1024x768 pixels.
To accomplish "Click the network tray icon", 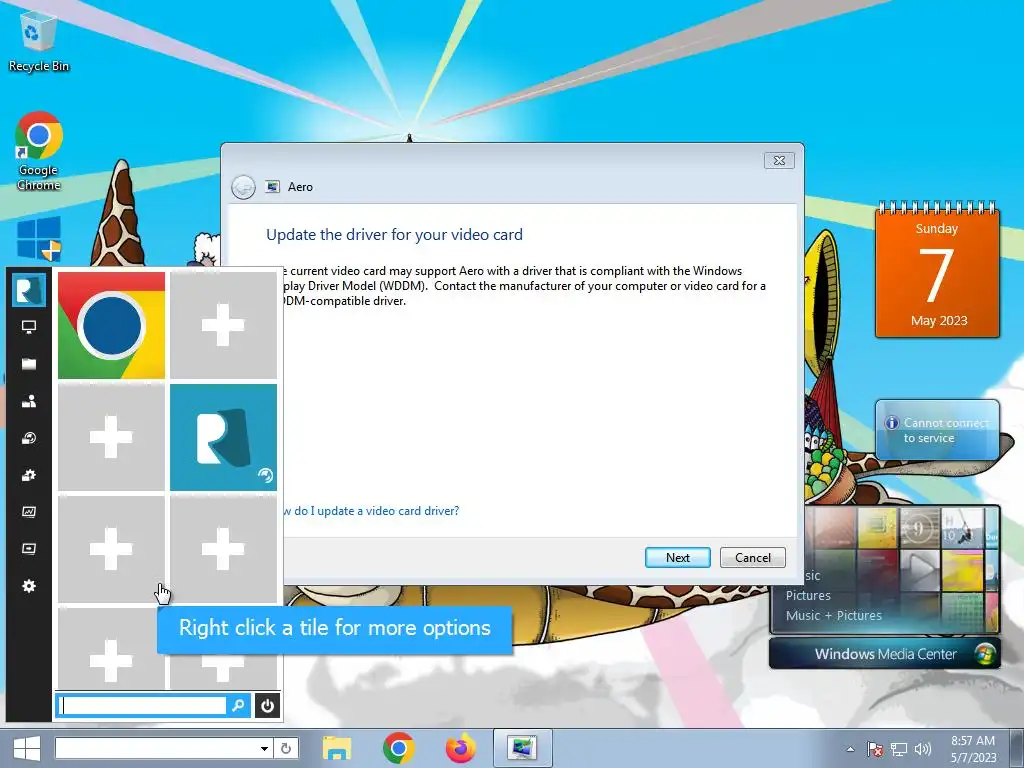I will click(x=899, y=749).
